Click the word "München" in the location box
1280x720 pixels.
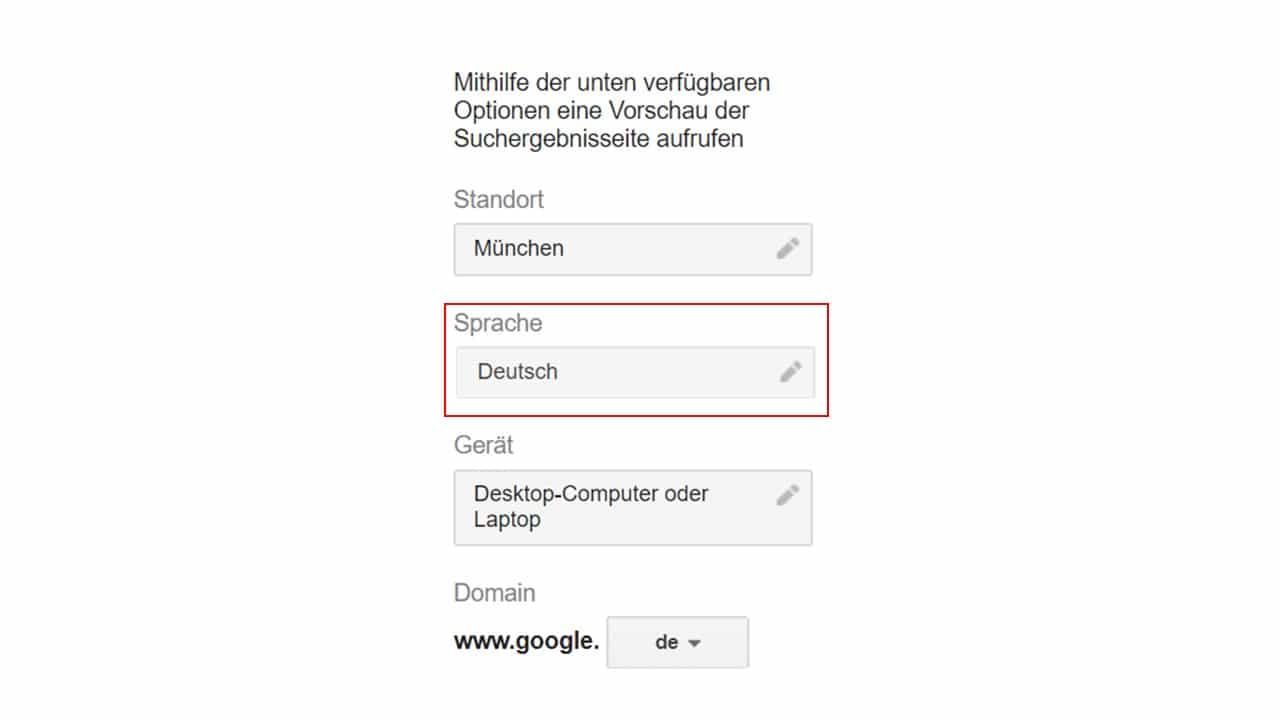[519, 248]
